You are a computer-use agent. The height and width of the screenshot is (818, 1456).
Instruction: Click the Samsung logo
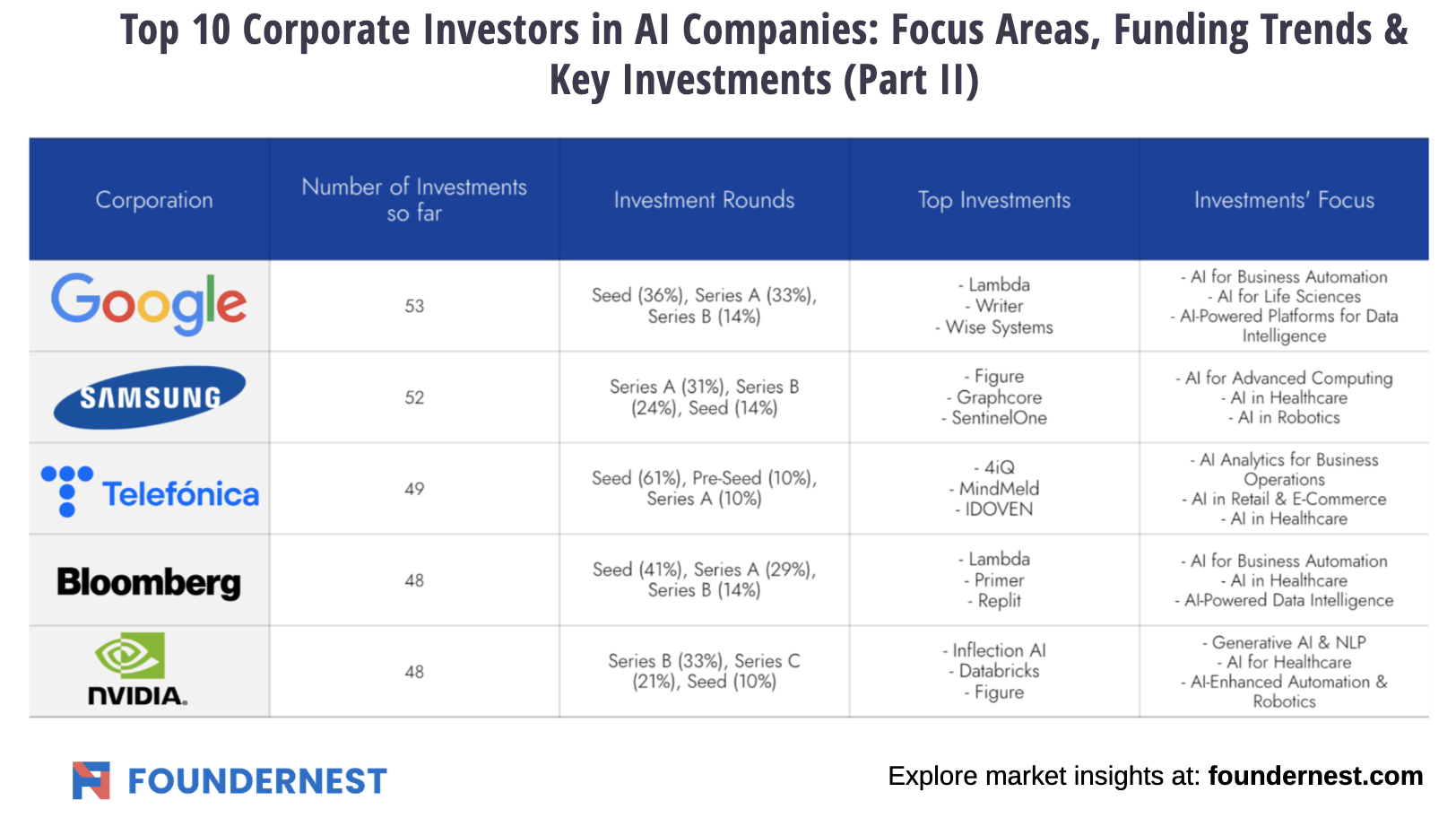click(150, 397)
